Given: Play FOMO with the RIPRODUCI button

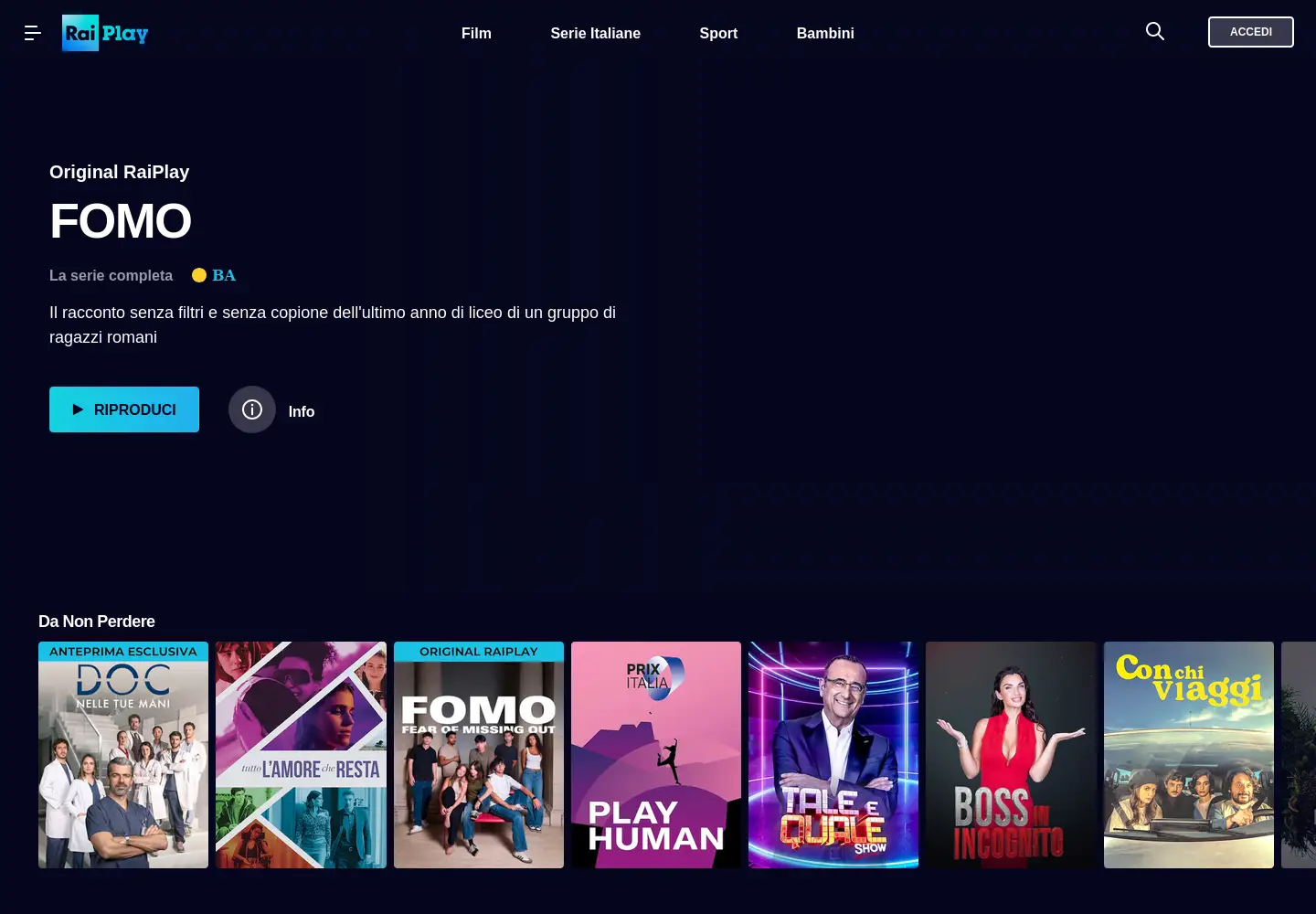Looking at the screenshot, I should pos(124,409).
